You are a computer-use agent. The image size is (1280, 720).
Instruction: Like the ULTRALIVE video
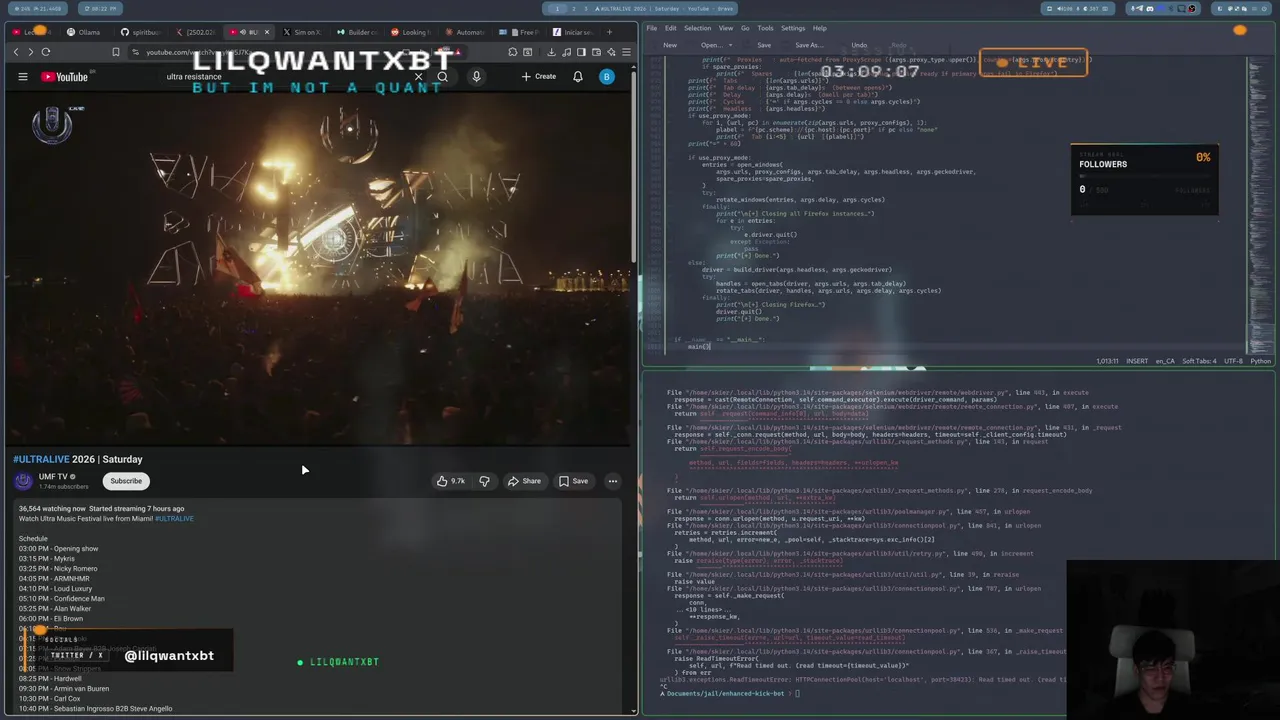450,481
